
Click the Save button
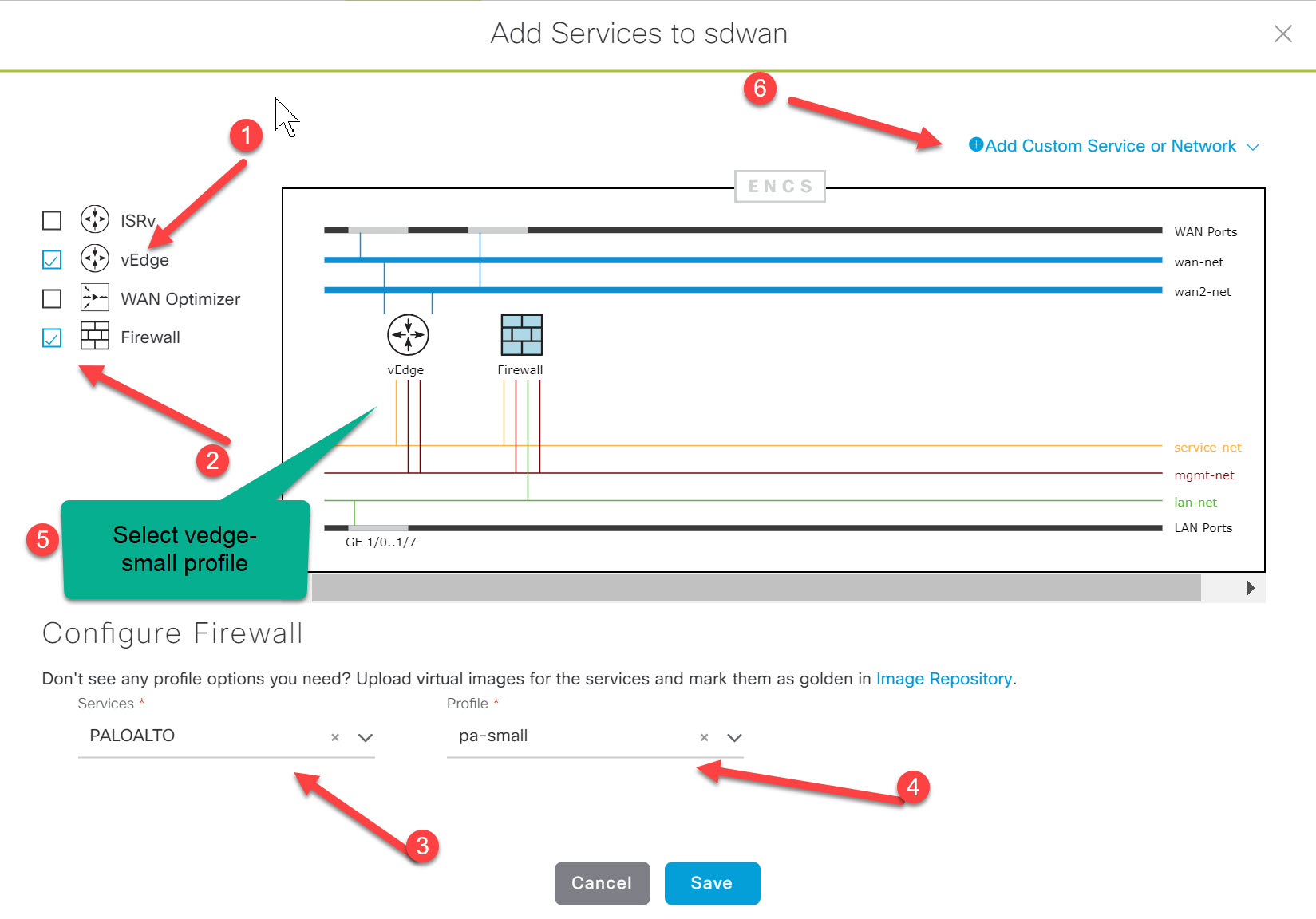[x=711, y=882]
